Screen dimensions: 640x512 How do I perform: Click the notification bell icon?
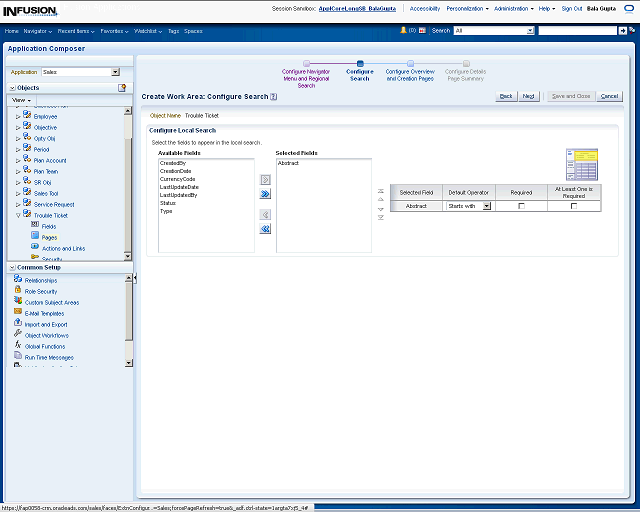[403, 31]
